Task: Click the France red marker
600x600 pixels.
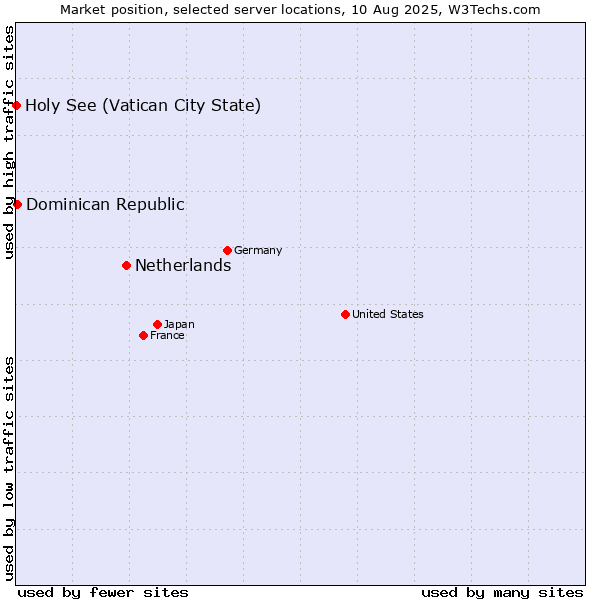Action: 143,336
